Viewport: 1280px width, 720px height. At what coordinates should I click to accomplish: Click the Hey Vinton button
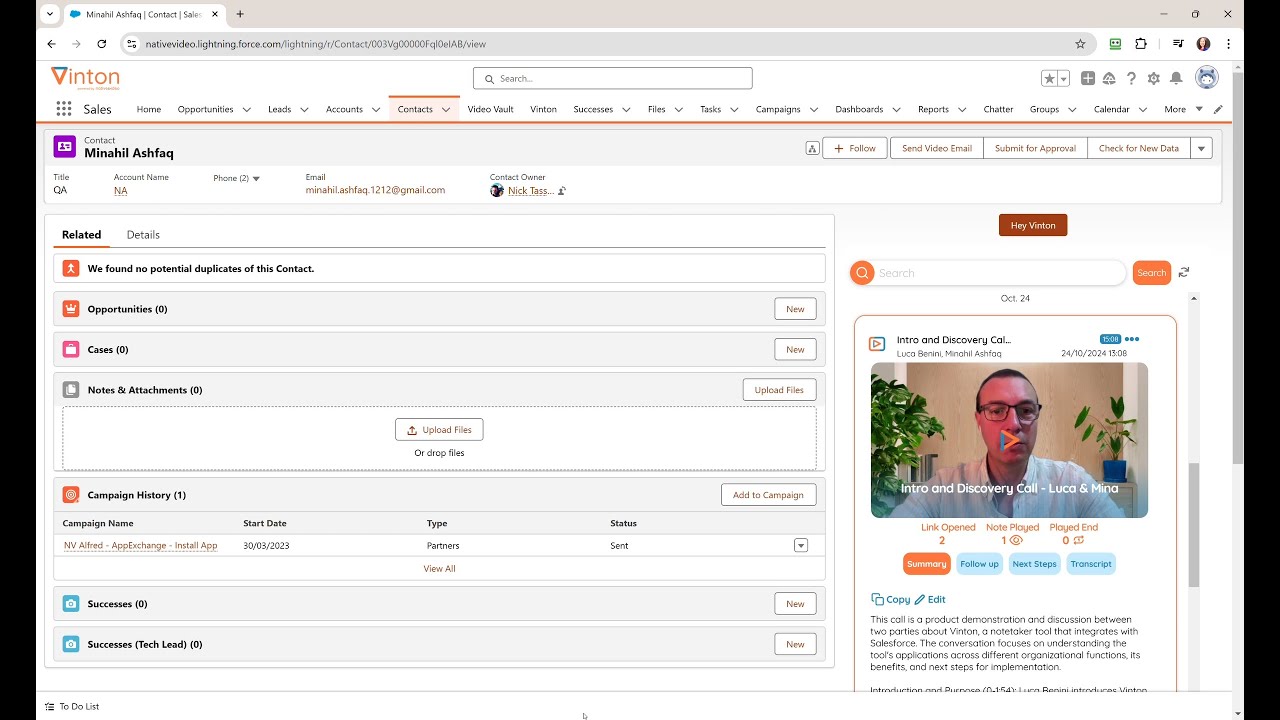pyautogui.click(x=1033, y=225)
